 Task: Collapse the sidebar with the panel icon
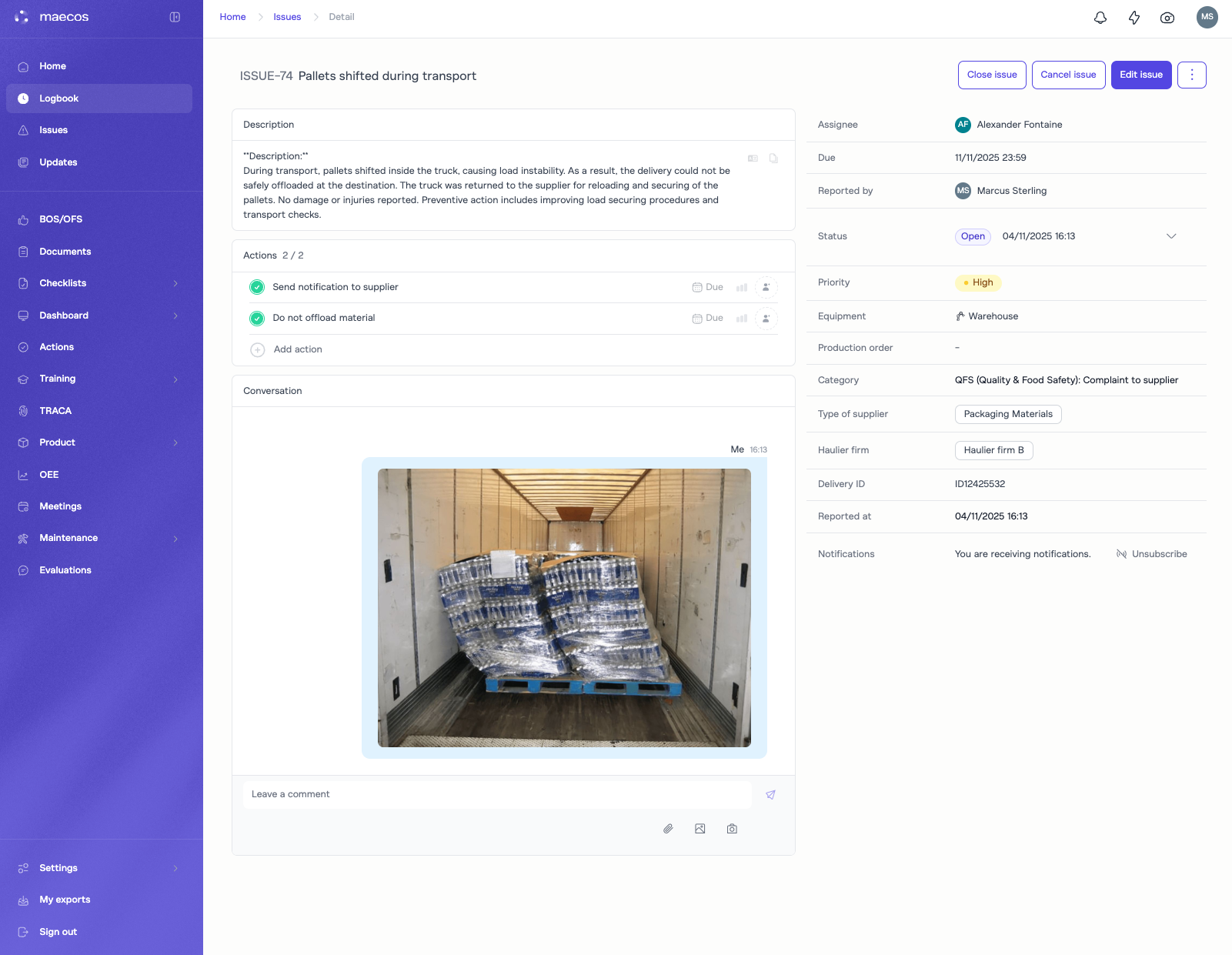click(175, 17)
